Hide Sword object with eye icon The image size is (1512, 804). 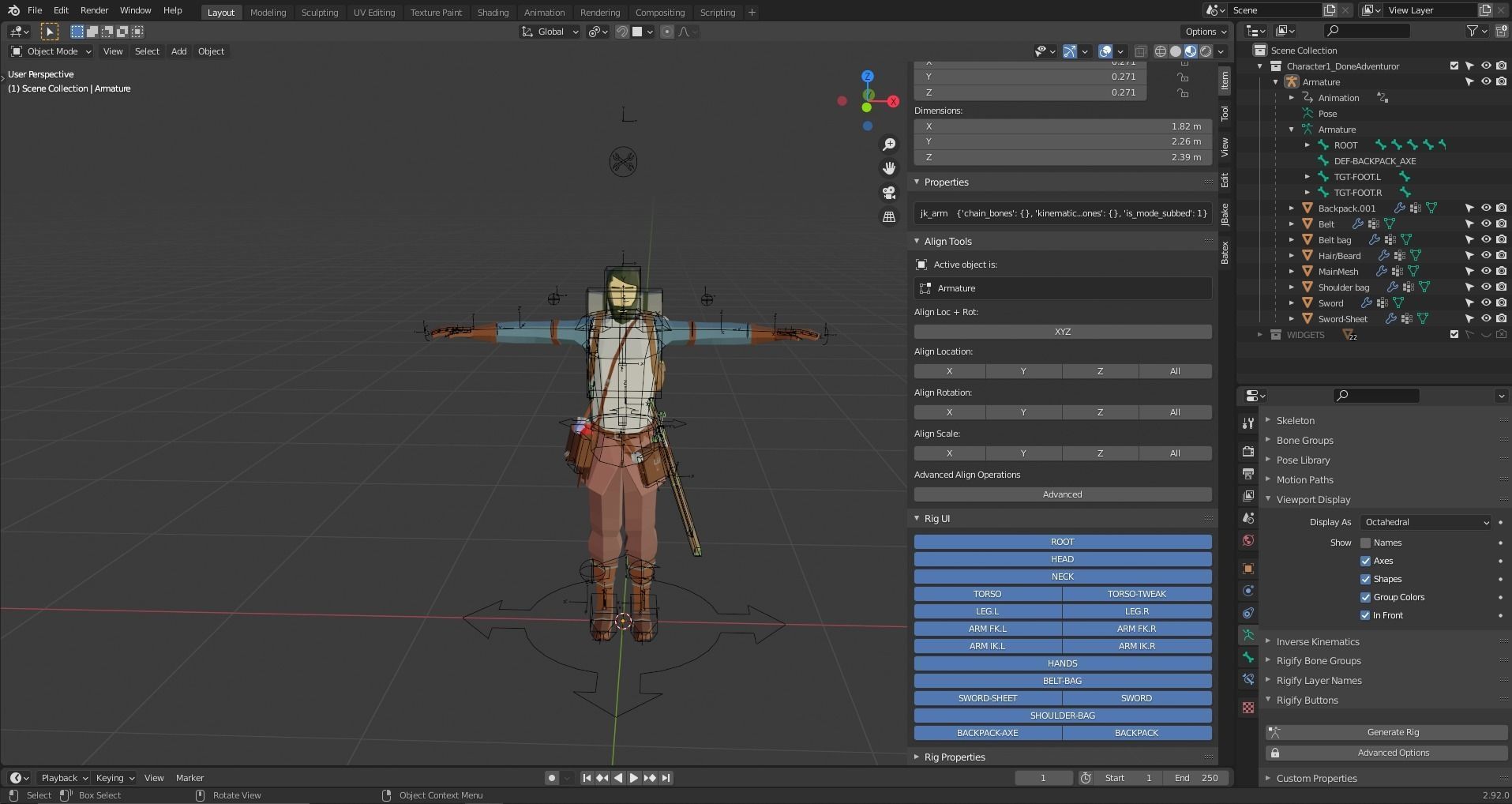tap(1485, 303)
